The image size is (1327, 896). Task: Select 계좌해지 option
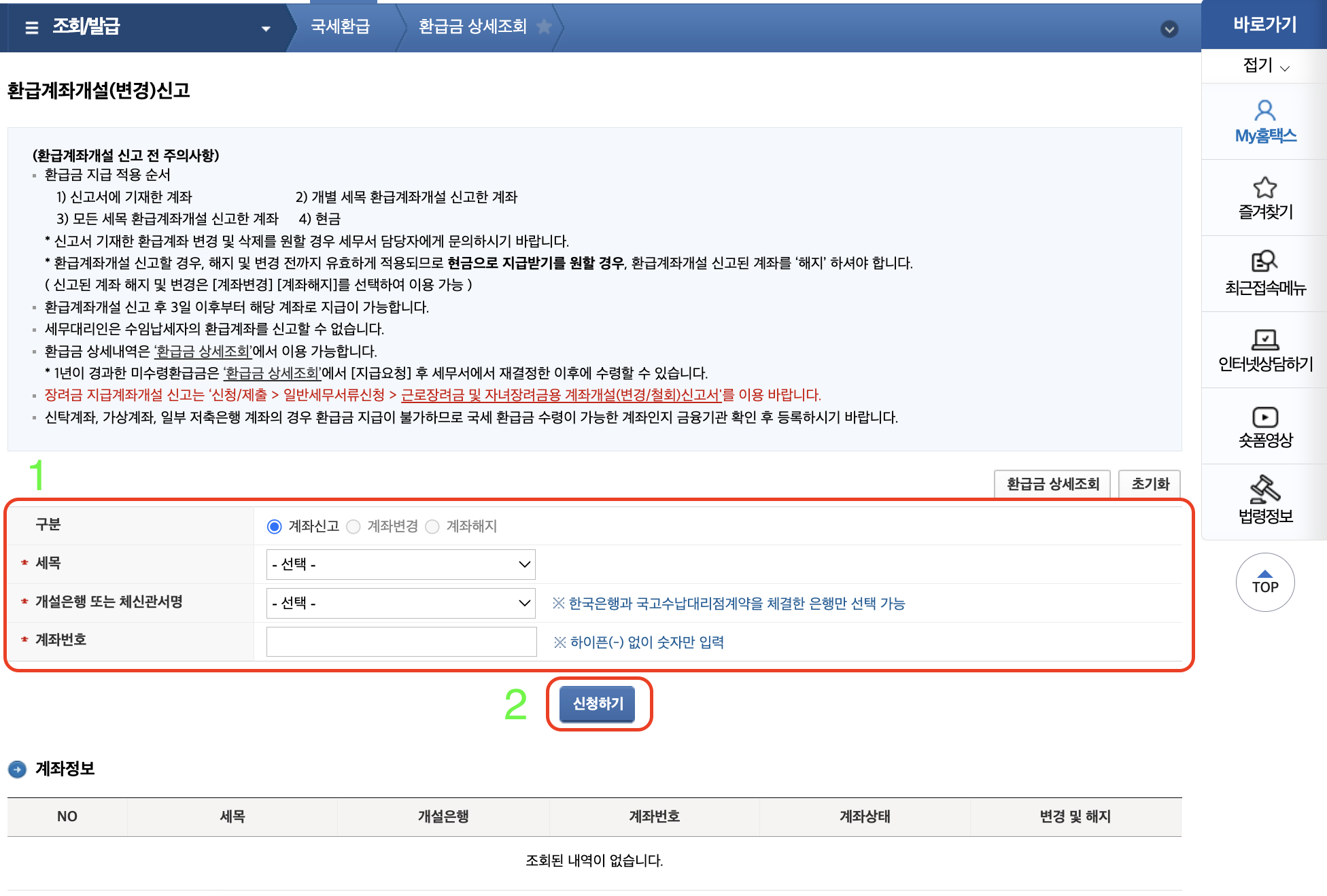(432, 525)
